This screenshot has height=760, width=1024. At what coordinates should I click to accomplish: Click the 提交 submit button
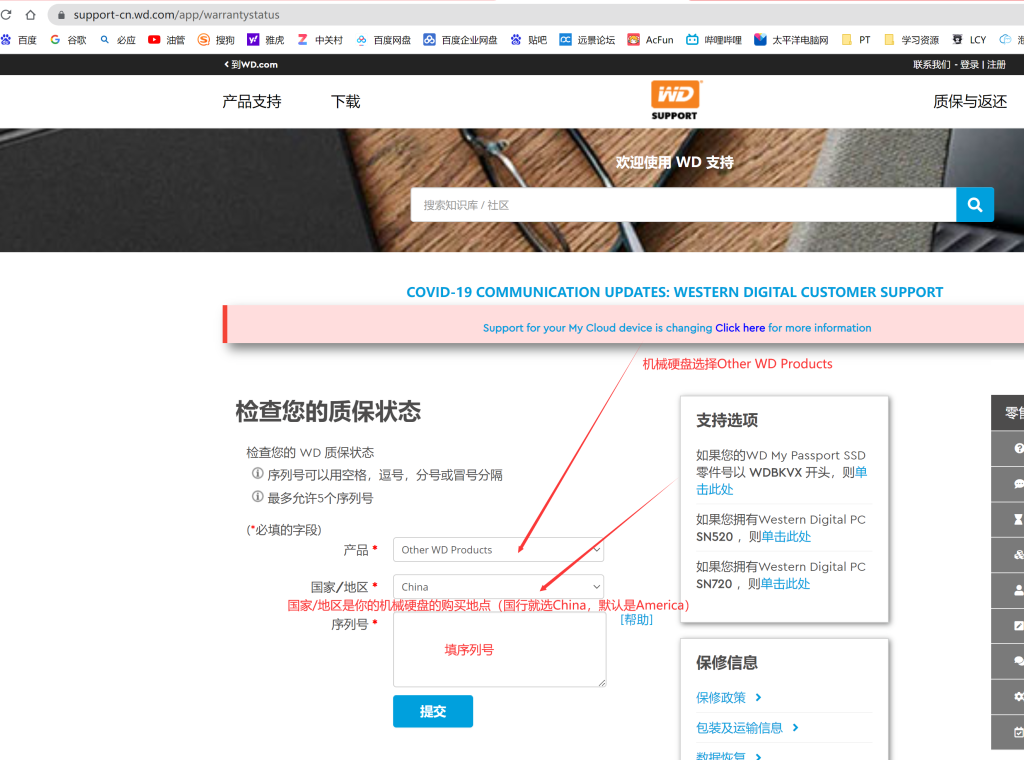click(x=432, y=711)
